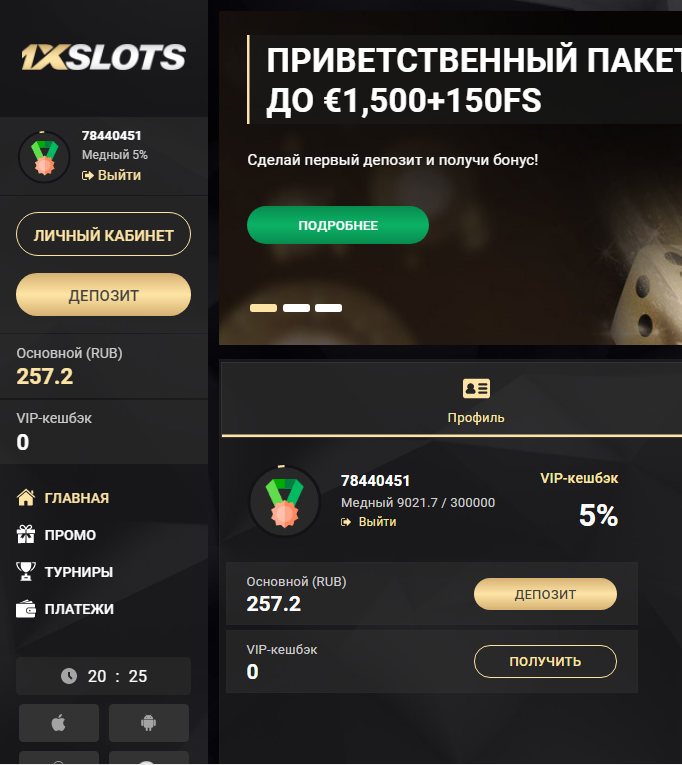The width and height of the screenshot is (682, 765).
Task: Click the Профиль ID card icon
Action: pyautogui.click(x=476, y=388)
